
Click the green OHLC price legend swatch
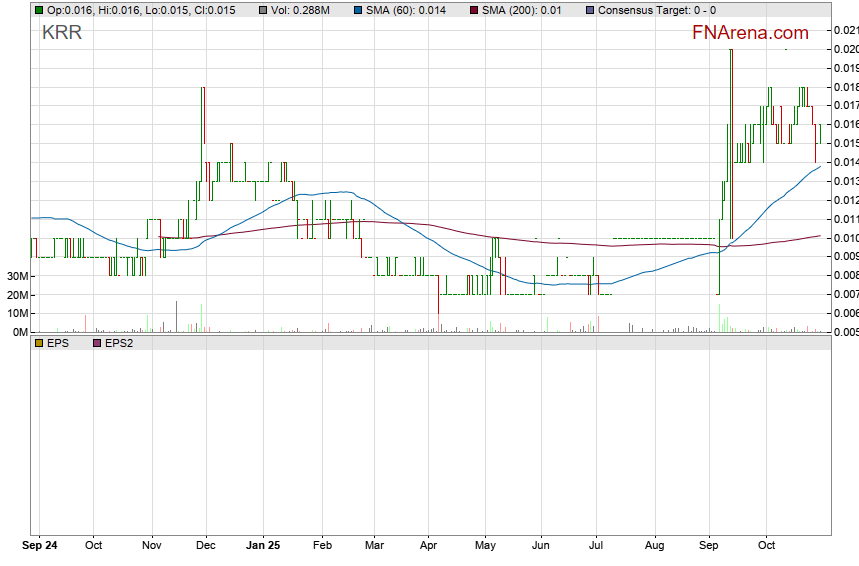coord(39,10)
